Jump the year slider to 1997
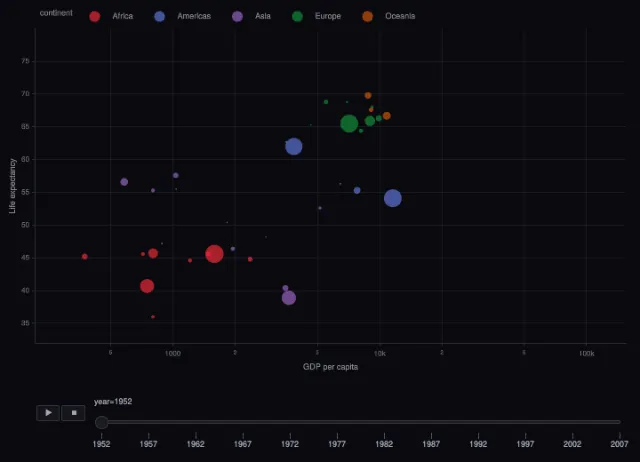 [x=525, y=444]
